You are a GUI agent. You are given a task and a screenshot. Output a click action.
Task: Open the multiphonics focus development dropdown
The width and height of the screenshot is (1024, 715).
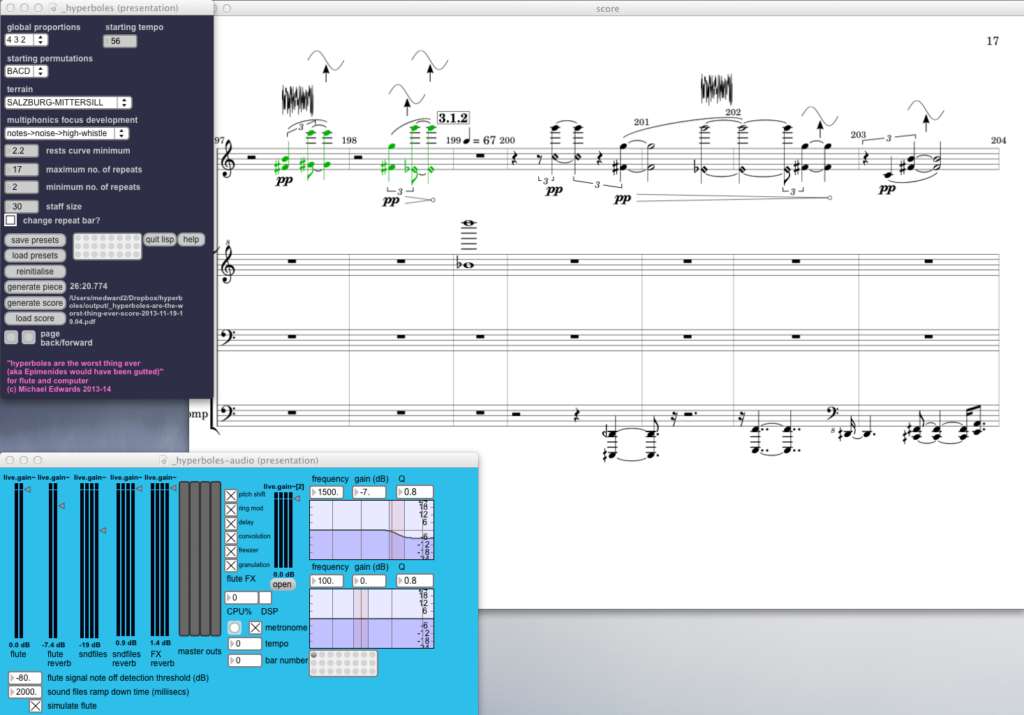pyautogui.click(x=67, y=133)
